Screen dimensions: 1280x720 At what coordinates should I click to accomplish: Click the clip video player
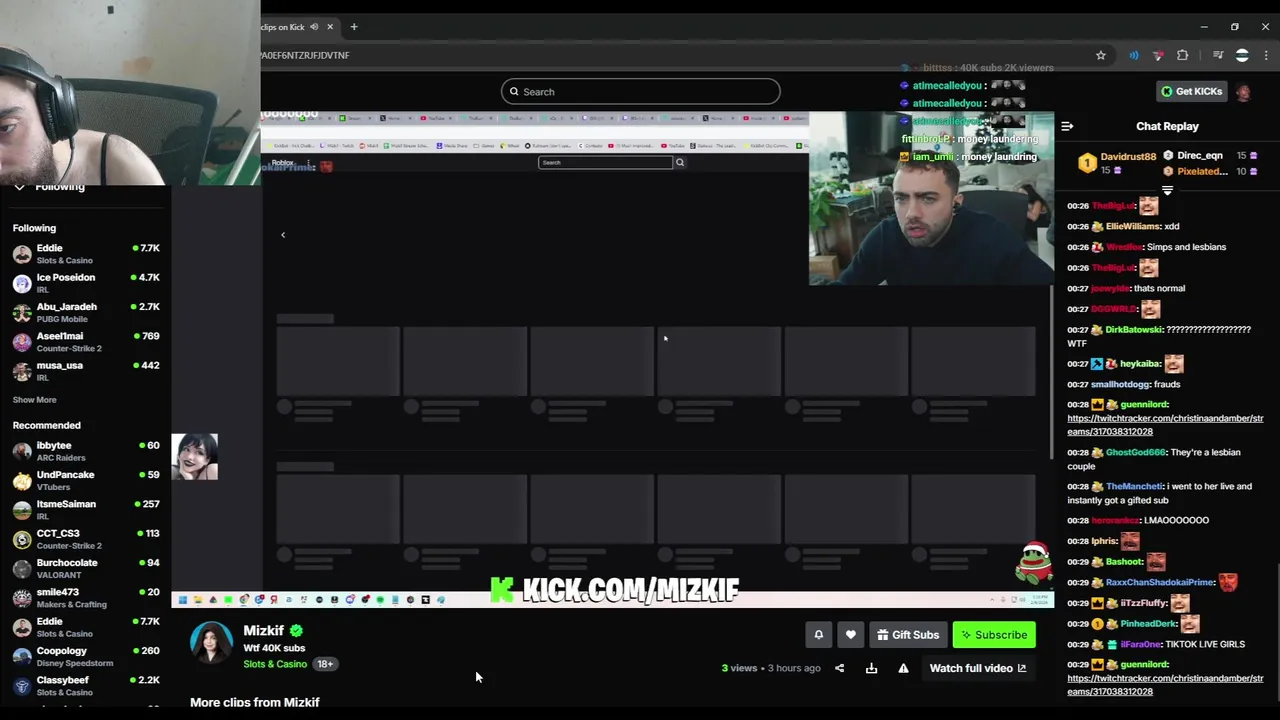[x=612, y=360]
